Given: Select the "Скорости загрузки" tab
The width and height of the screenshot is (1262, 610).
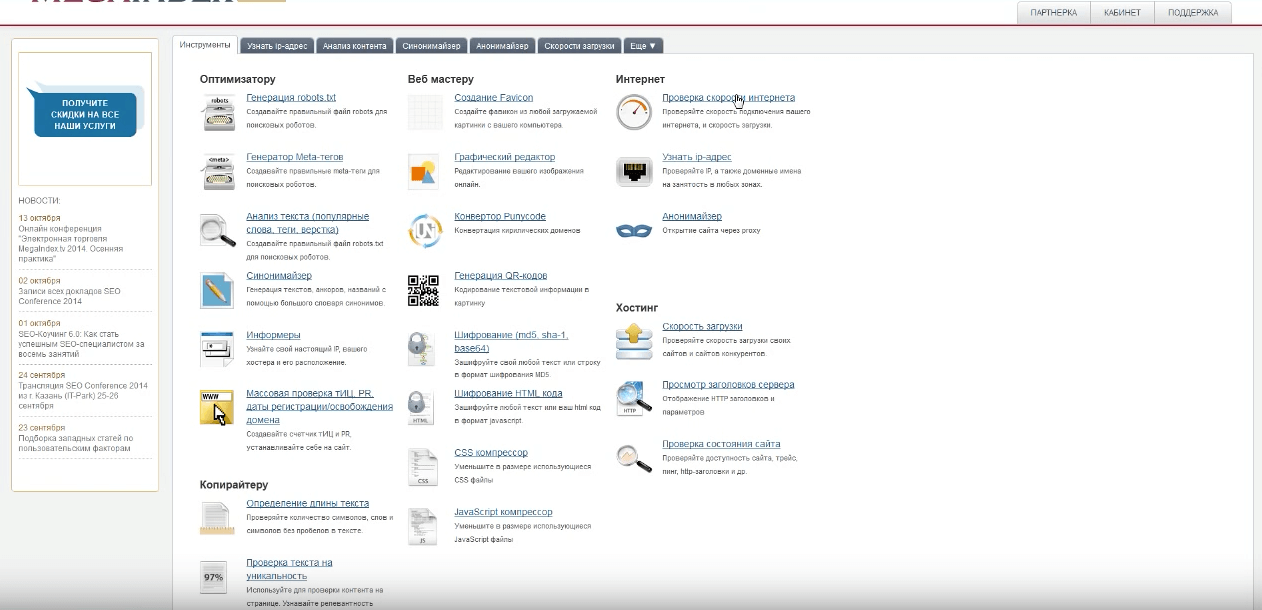Looking at the screenshot, I should pyautogui.click(x=578, y=46).
